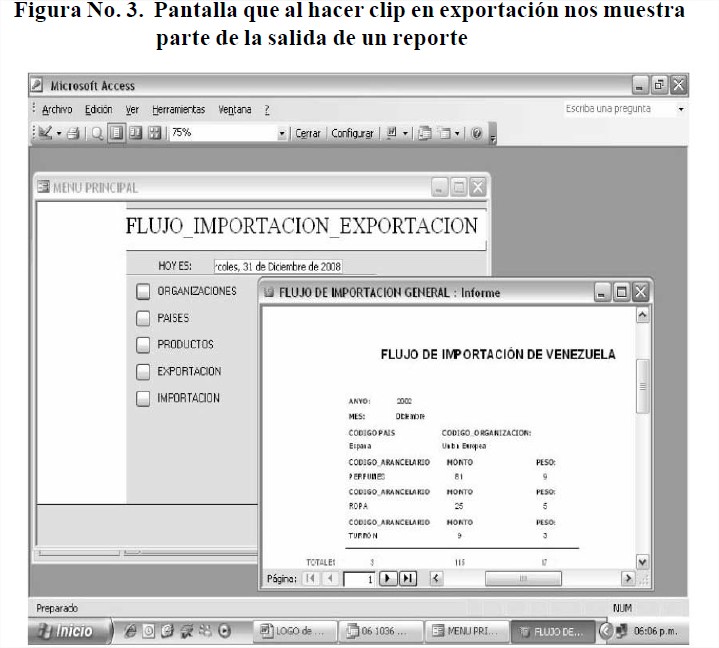The height and width of the screenshot is (648, 719).
Task: Click the HOY ES date field
Action: 278,266
